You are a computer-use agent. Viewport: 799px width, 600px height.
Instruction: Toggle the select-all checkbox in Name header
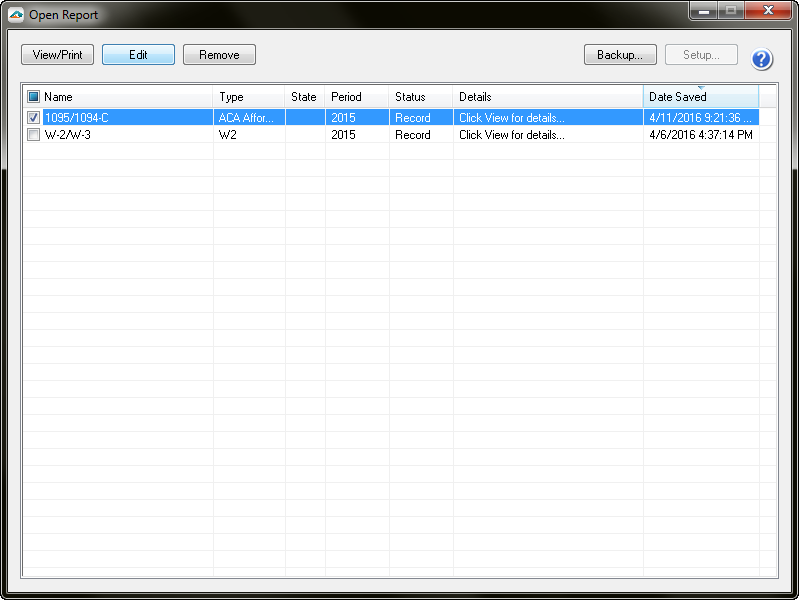(x=34, y=96)
